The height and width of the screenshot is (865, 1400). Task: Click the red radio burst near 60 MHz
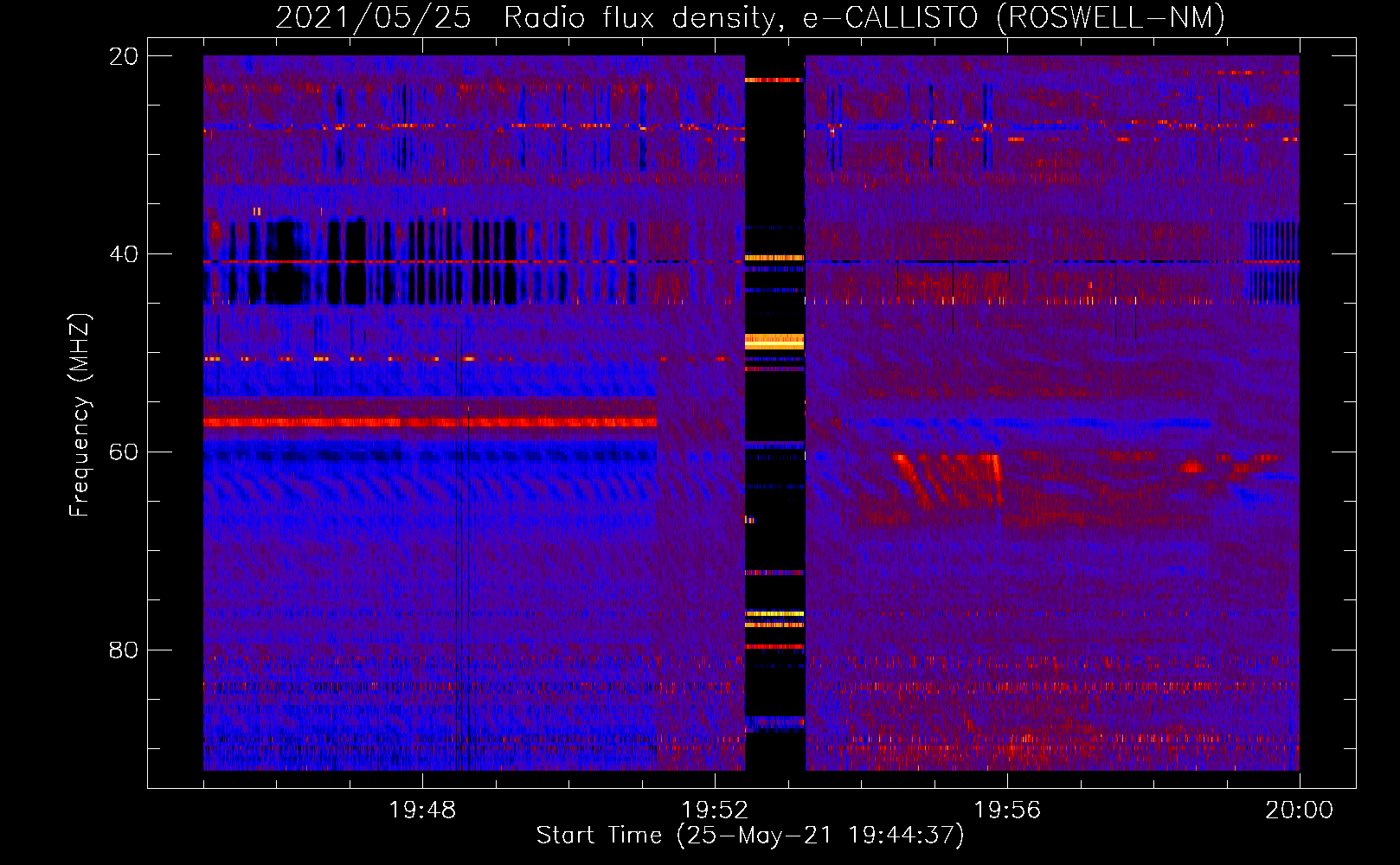(x=947, y=480)
